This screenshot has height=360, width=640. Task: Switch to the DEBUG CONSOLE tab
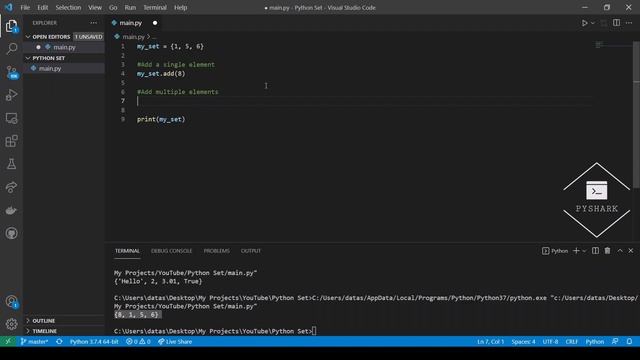171,251
